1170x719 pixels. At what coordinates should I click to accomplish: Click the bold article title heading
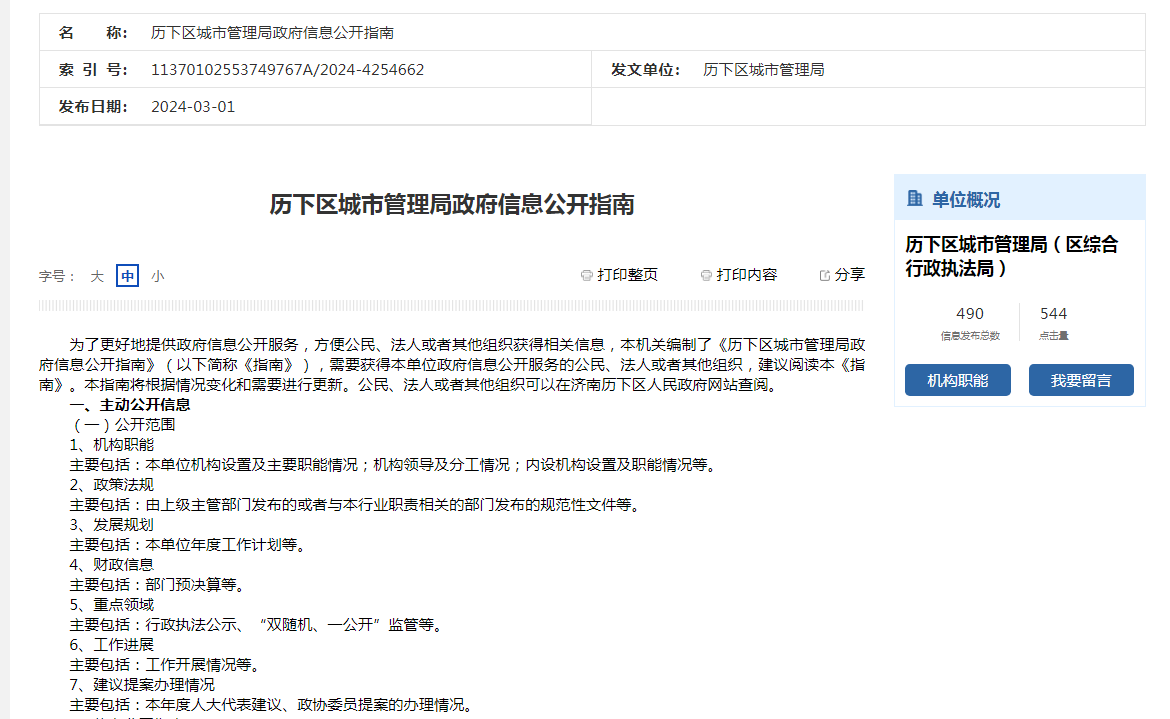(452, 204)
